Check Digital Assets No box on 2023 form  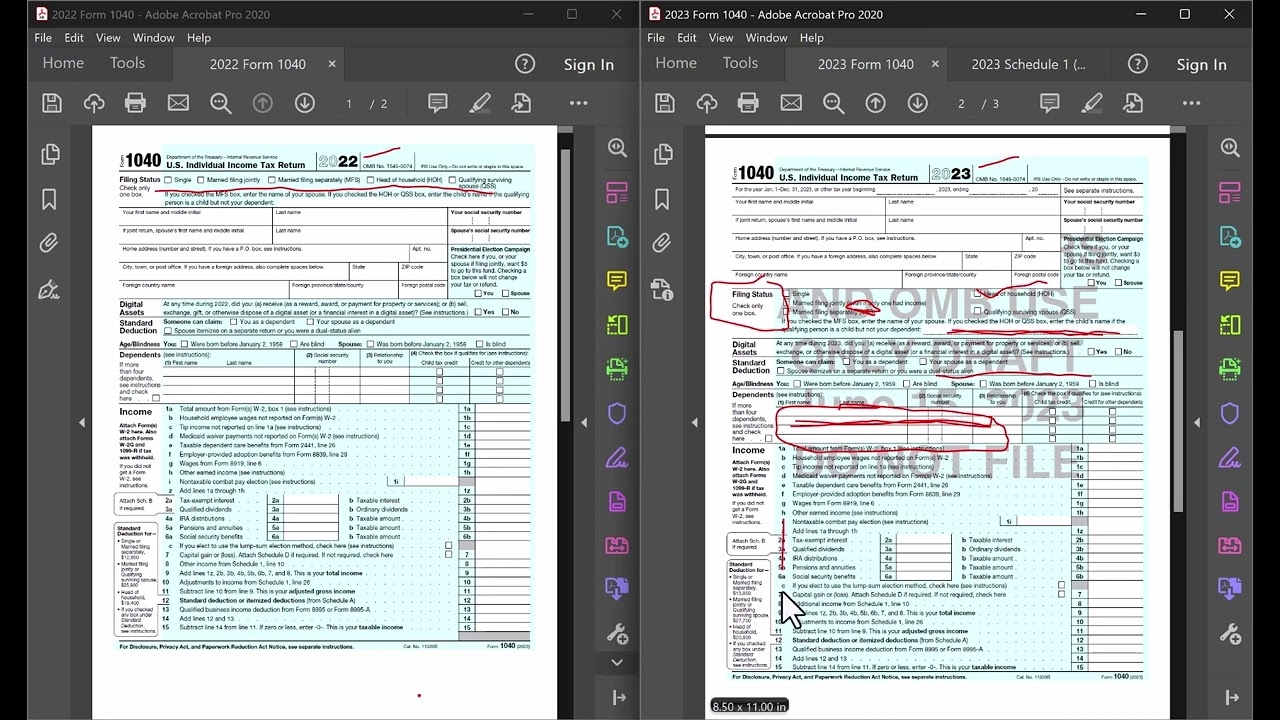click(x=1118, y=352)
